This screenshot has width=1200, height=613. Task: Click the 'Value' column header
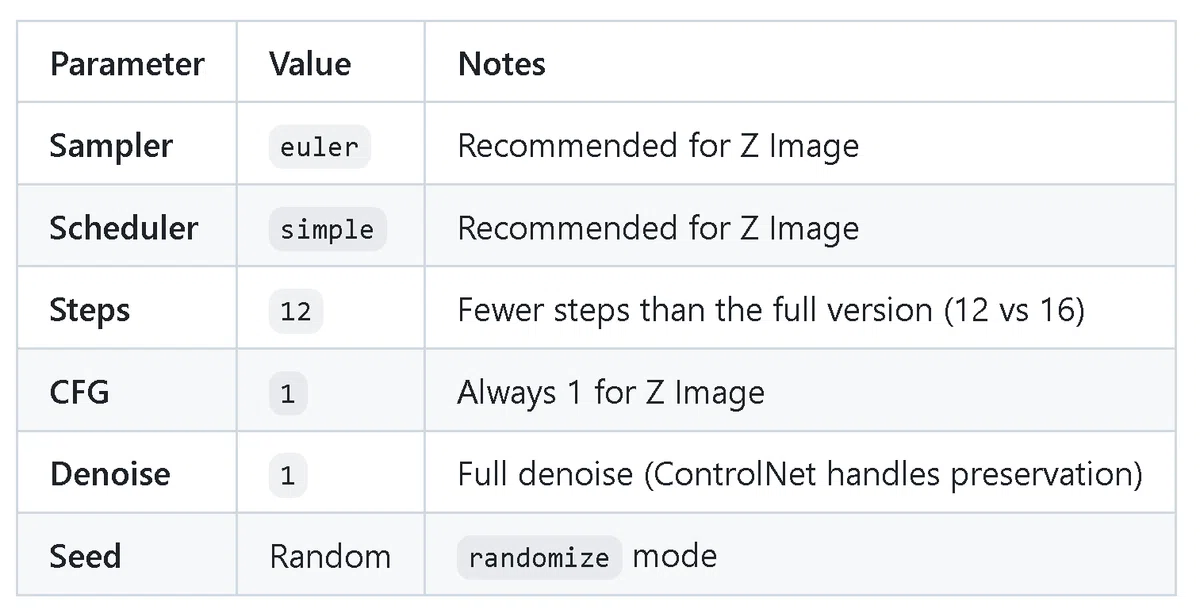point(310,64)
